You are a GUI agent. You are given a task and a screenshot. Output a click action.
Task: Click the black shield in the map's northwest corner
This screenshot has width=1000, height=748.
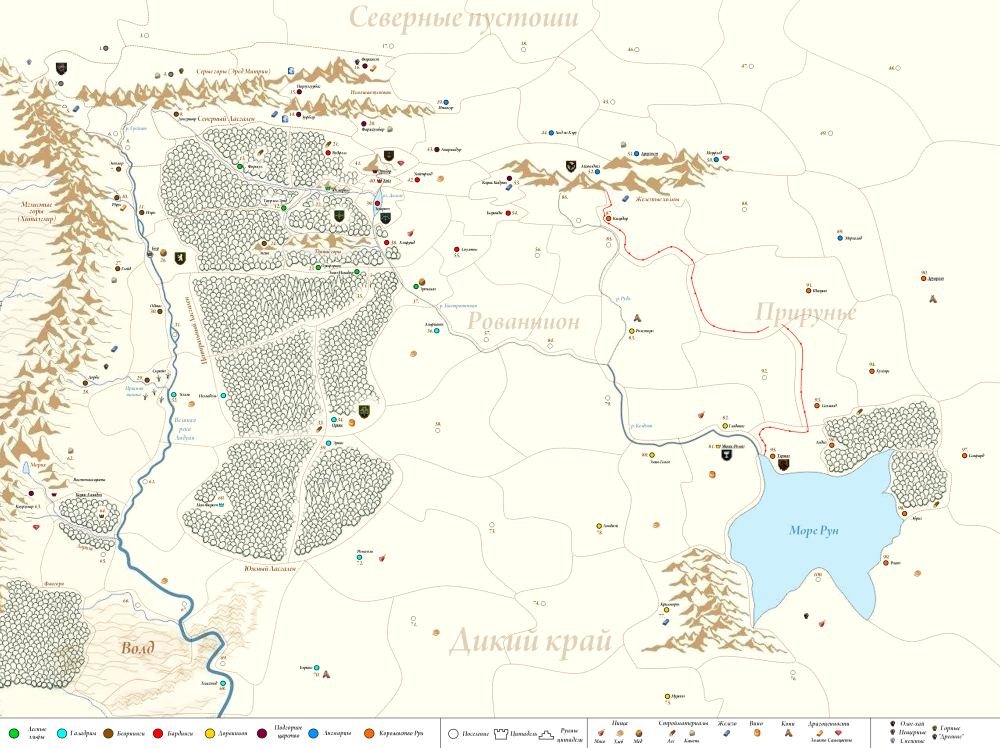tap(61, 68)
